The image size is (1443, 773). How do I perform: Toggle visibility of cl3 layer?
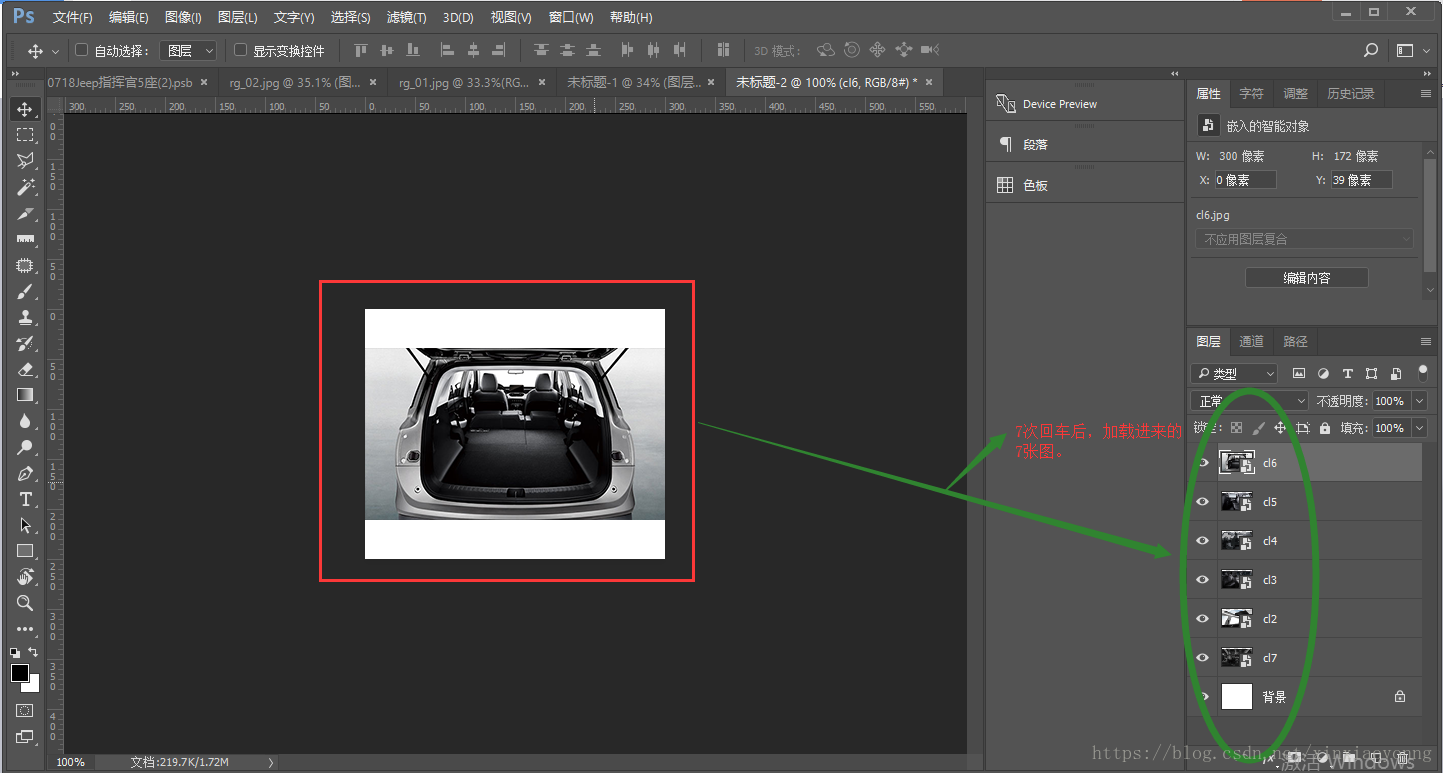pyautogui.click(x=1203, y=580)
